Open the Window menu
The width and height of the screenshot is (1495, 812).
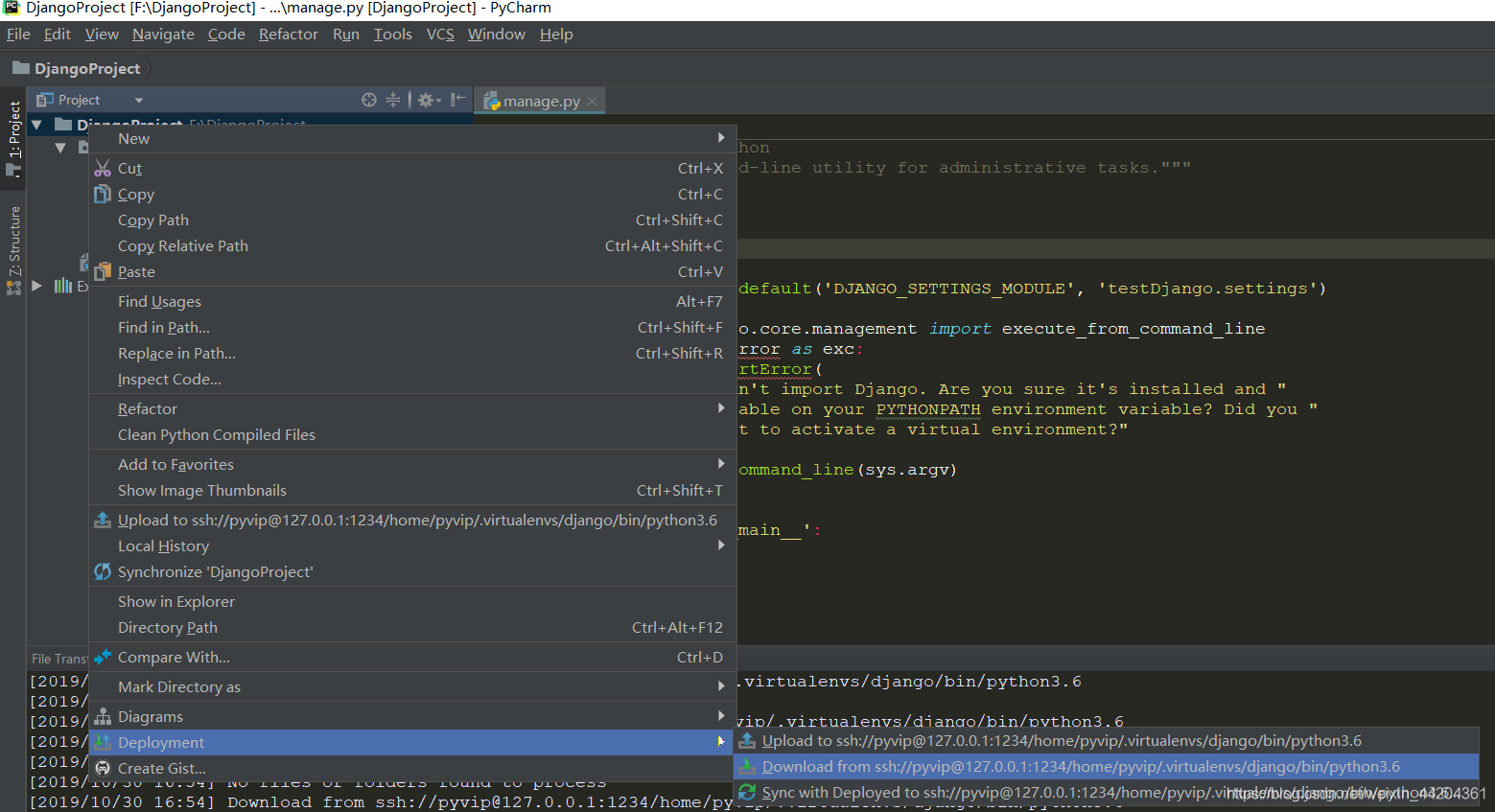click(497, 35)
